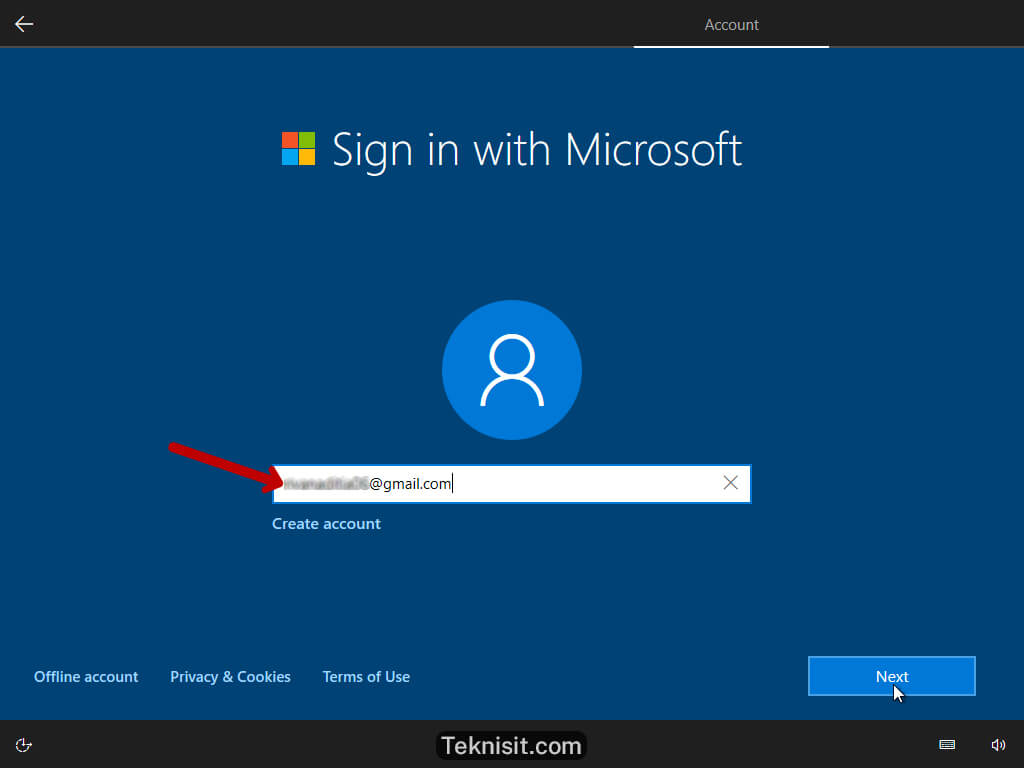The image size is (1024, 768).
Task: Clear the email field with X
Action: 730,483
